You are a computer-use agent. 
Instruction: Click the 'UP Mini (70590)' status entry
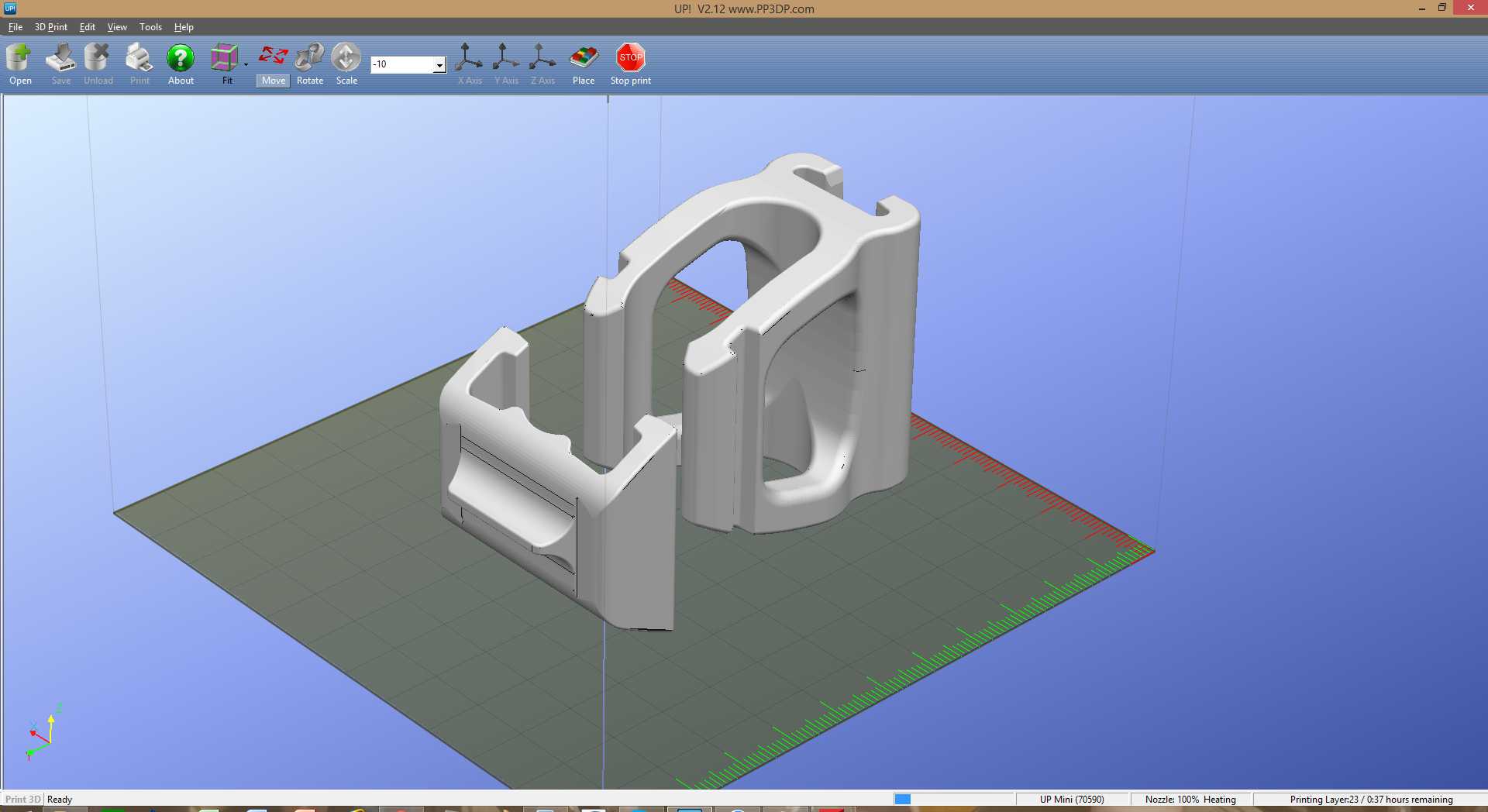click(x=1072, y=800)
